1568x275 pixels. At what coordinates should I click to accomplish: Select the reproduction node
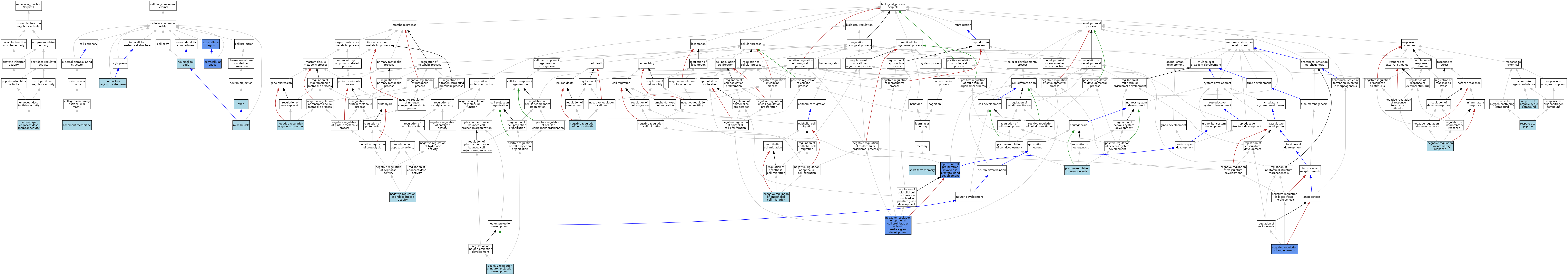963,25
